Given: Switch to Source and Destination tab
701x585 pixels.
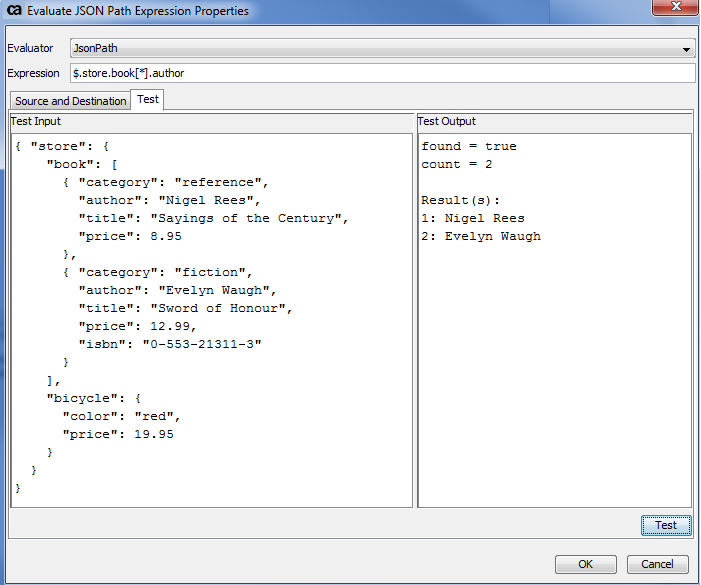Looking at the screenshot, I should coord(70,101).
